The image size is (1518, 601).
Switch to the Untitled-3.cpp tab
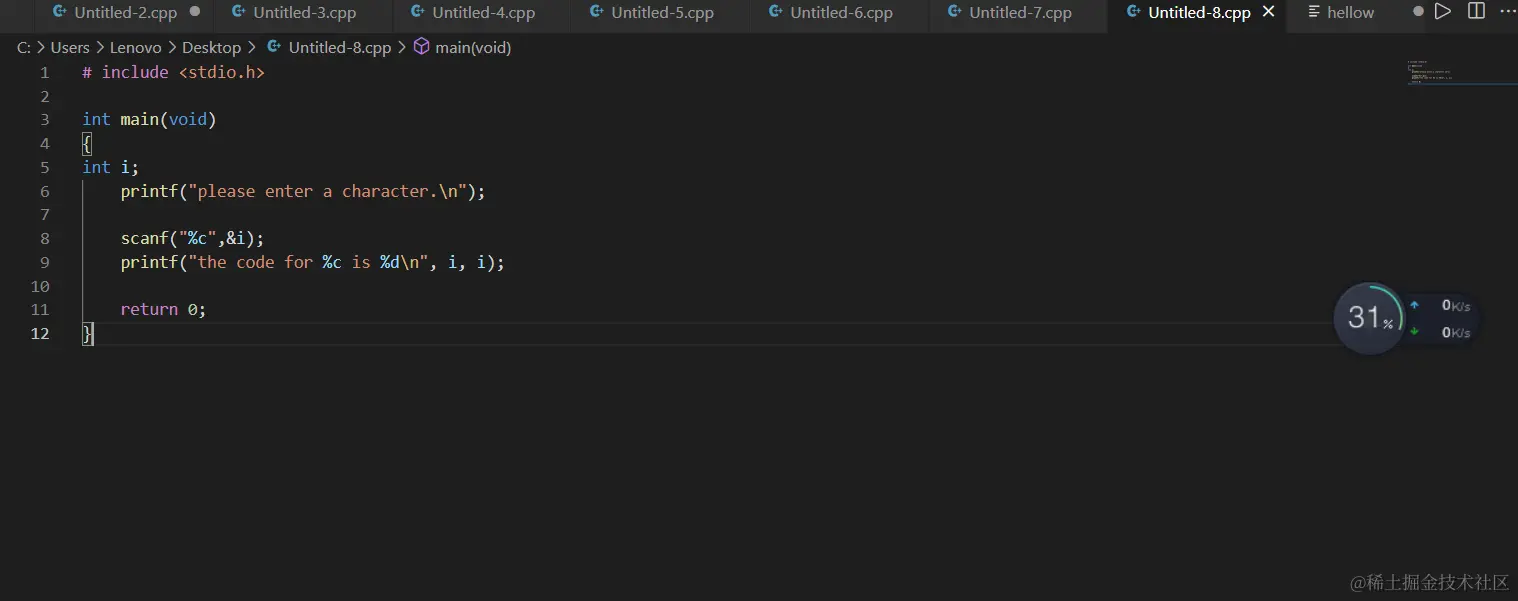point(304,13)
